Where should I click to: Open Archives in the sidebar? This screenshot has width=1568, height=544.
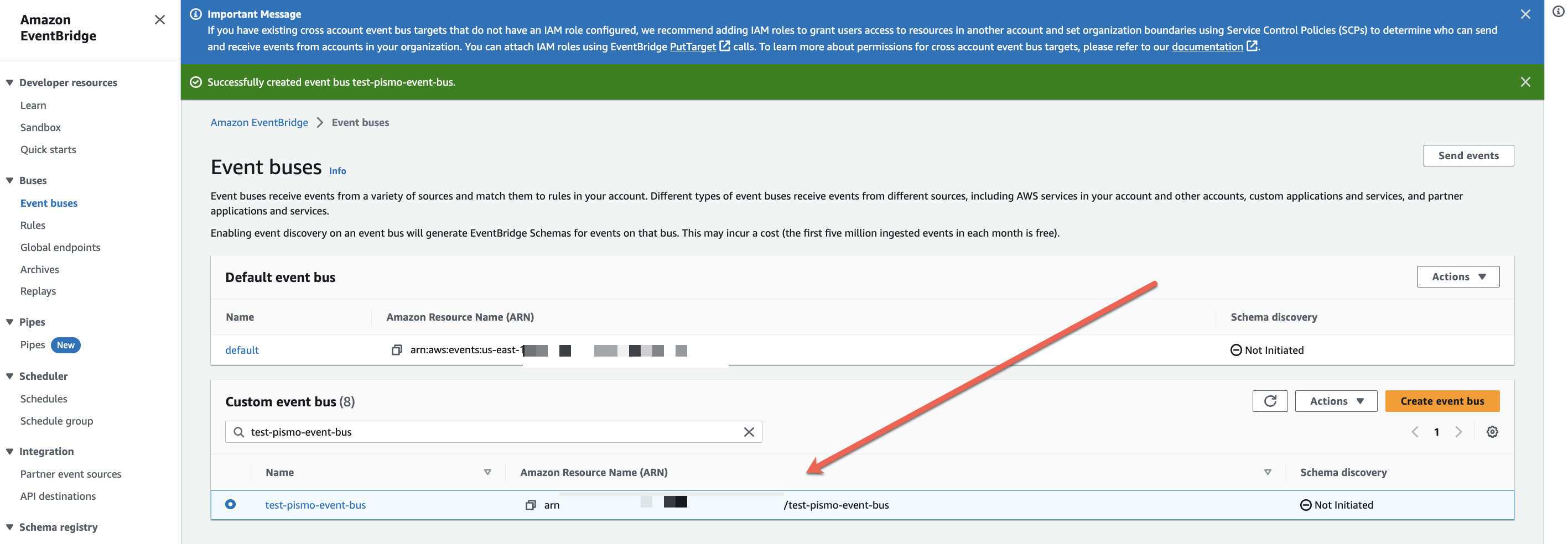click(40, 270)
